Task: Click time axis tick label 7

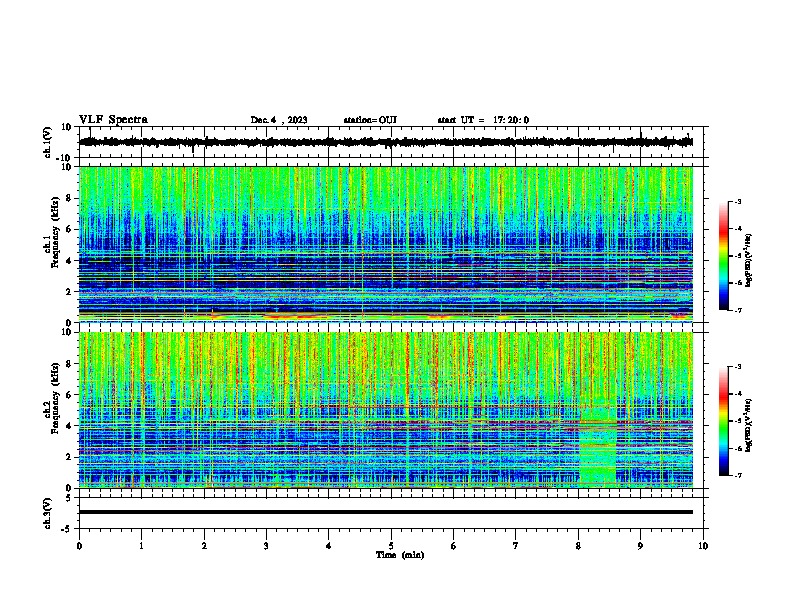Action: (516, 546)
